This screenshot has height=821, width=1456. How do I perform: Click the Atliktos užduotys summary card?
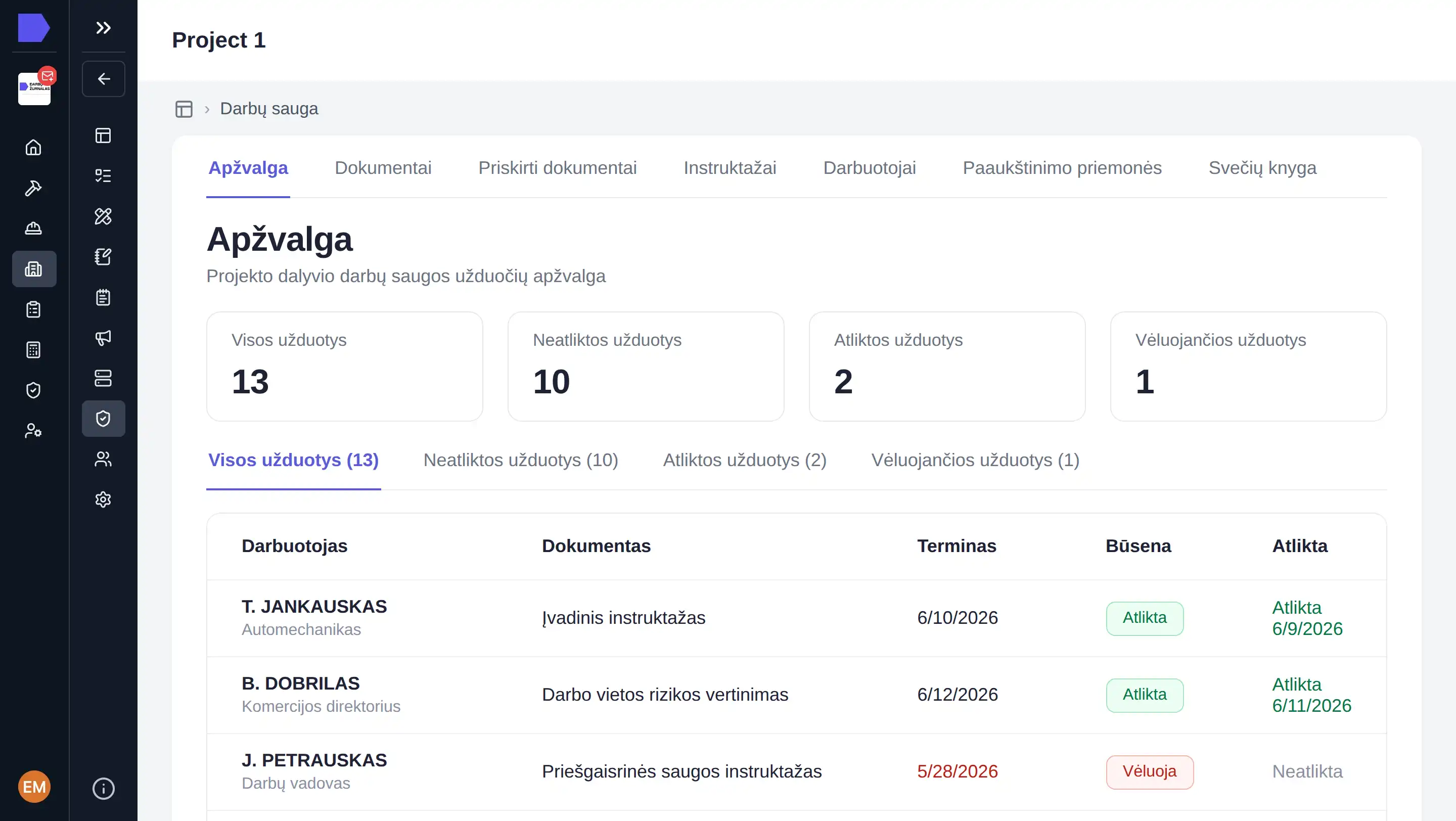click(x=947, y=366)
